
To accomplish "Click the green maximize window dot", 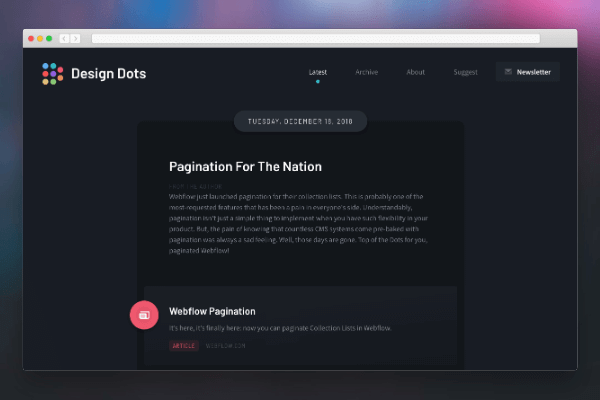I will [x=49, y=39].
